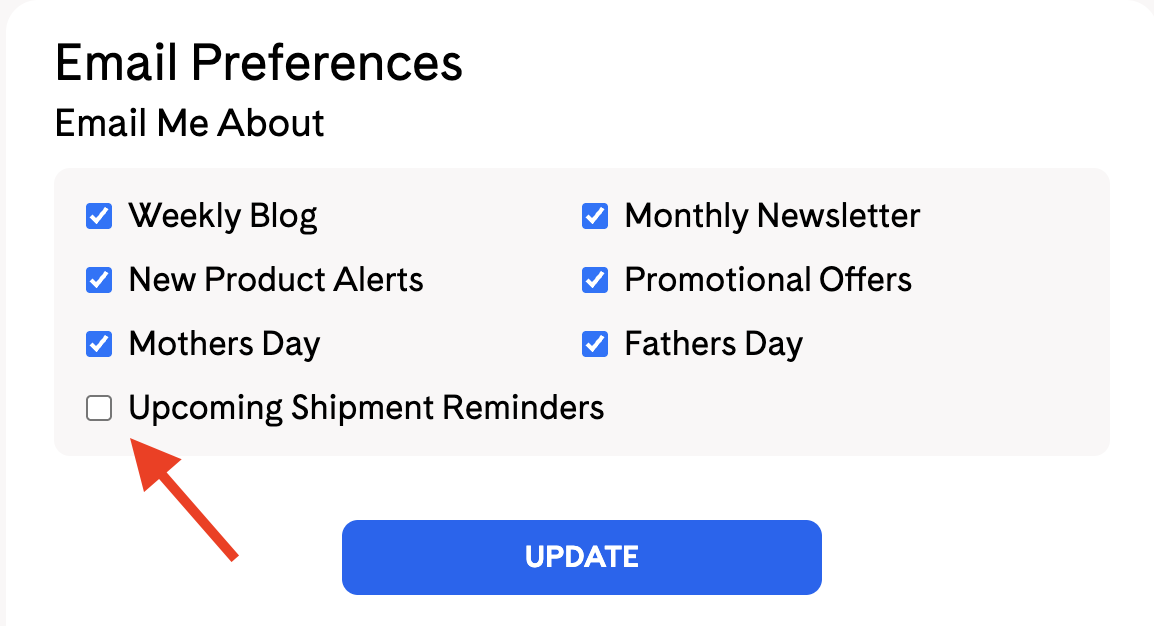The width and height of the screenshot is (1154, 626).
Task: Click the Email Me About subheading
Action: point(189,124)
